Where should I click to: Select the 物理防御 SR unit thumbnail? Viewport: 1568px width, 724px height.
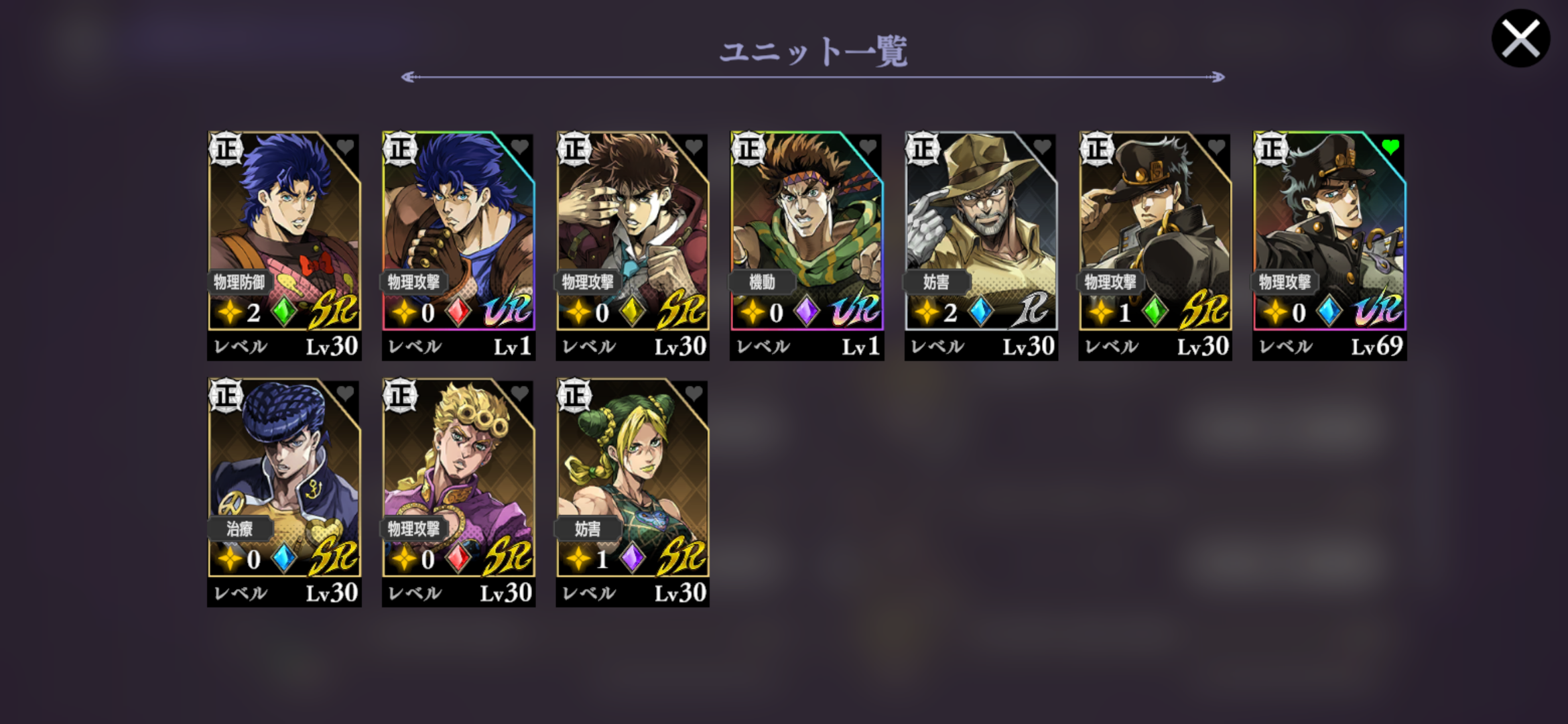pyautogui.click(x=284, y=246)
